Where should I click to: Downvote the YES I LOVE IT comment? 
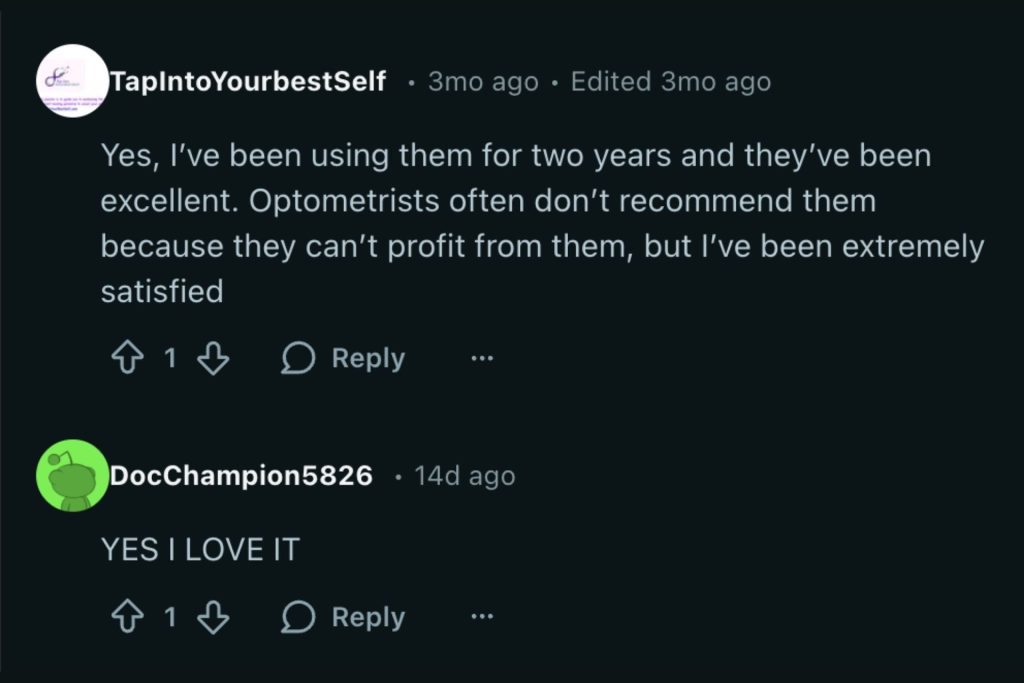click(213, 616)
